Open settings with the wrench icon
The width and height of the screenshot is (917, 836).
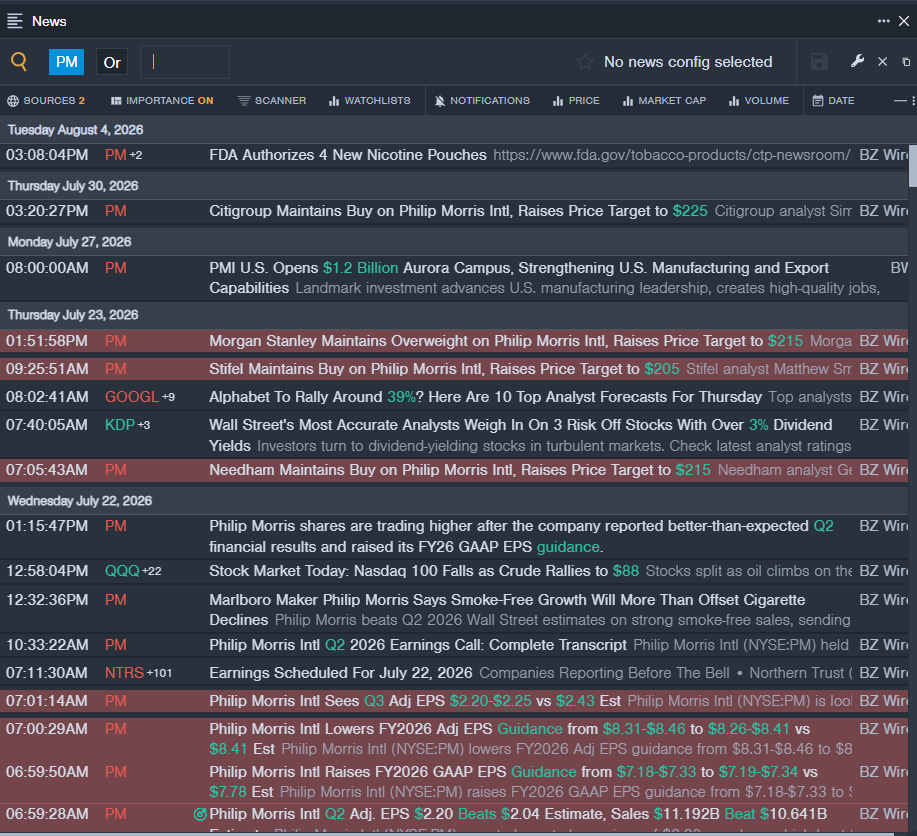coord(857,61)
